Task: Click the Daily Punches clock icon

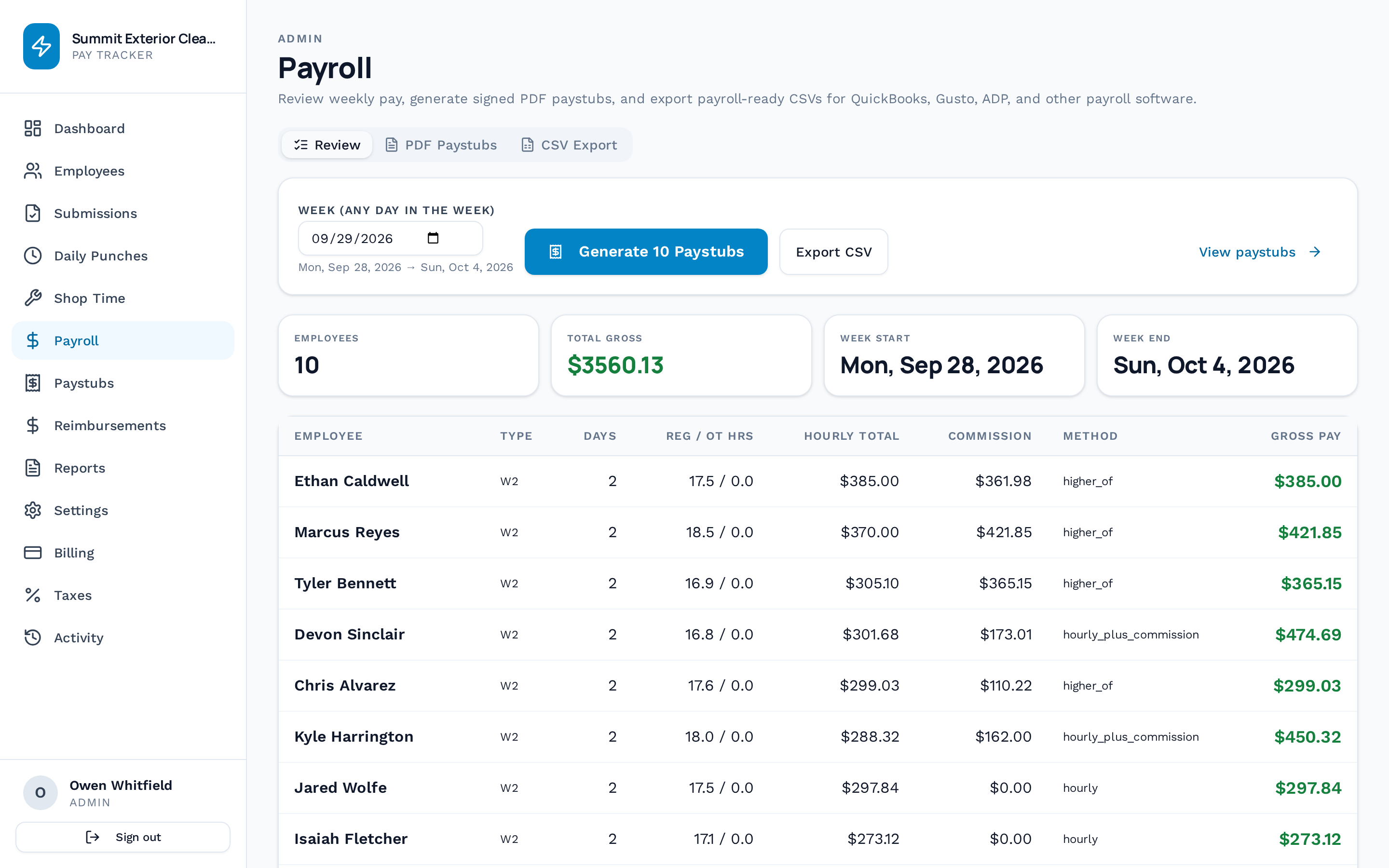Action: pos(33,256)
